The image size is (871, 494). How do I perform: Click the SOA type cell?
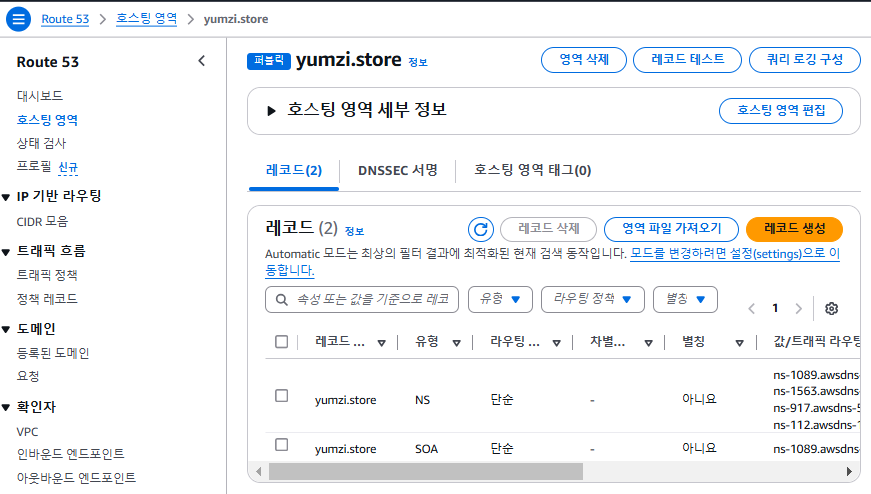tap(427, 449)
